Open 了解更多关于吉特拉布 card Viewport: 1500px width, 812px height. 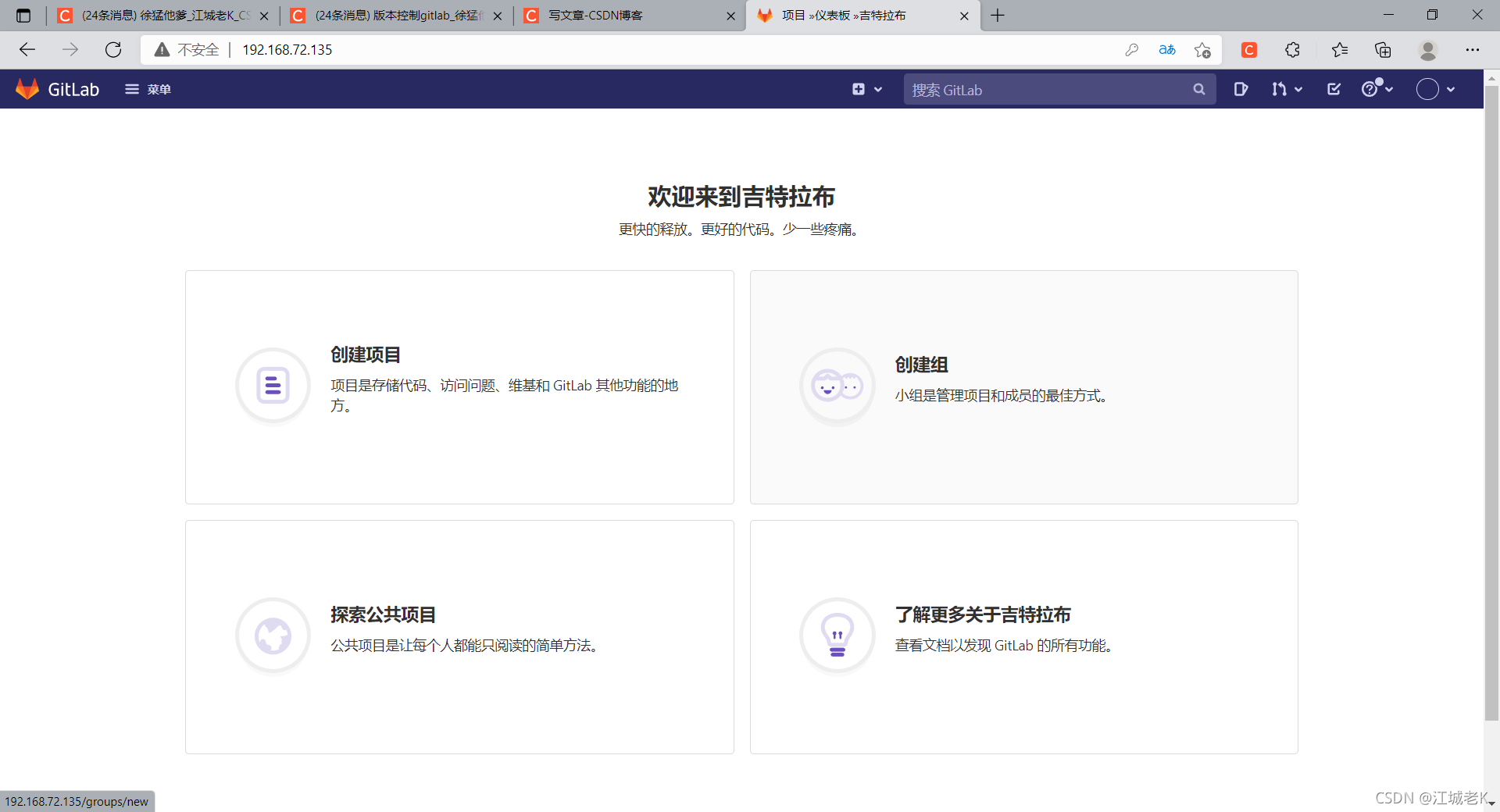point(1023,636)
